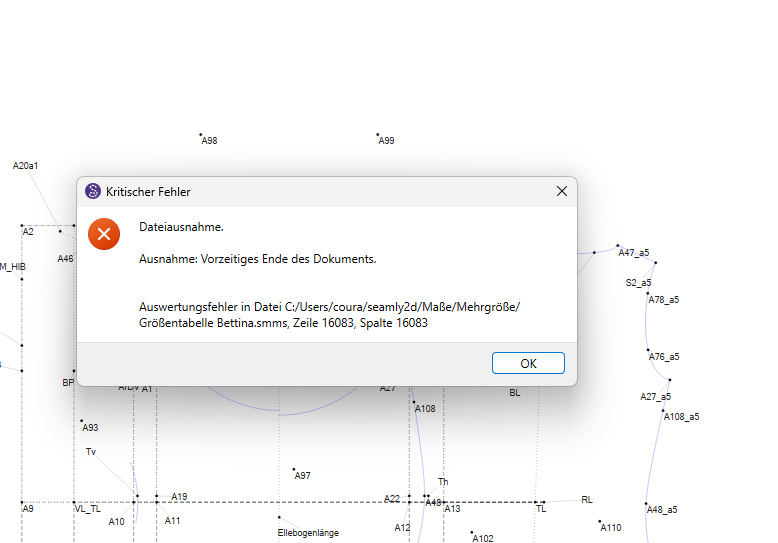Screen dimensions: 778x543
Task: Select point A99 on the canvas
Action: pos(377,134)
